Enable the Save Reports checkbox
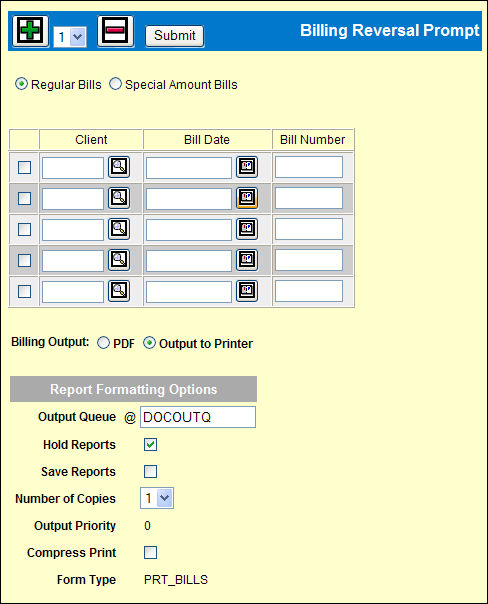Image resolution: width=488 pixels, height=604 pixels. pyautogui.click(x=150, y=471)
